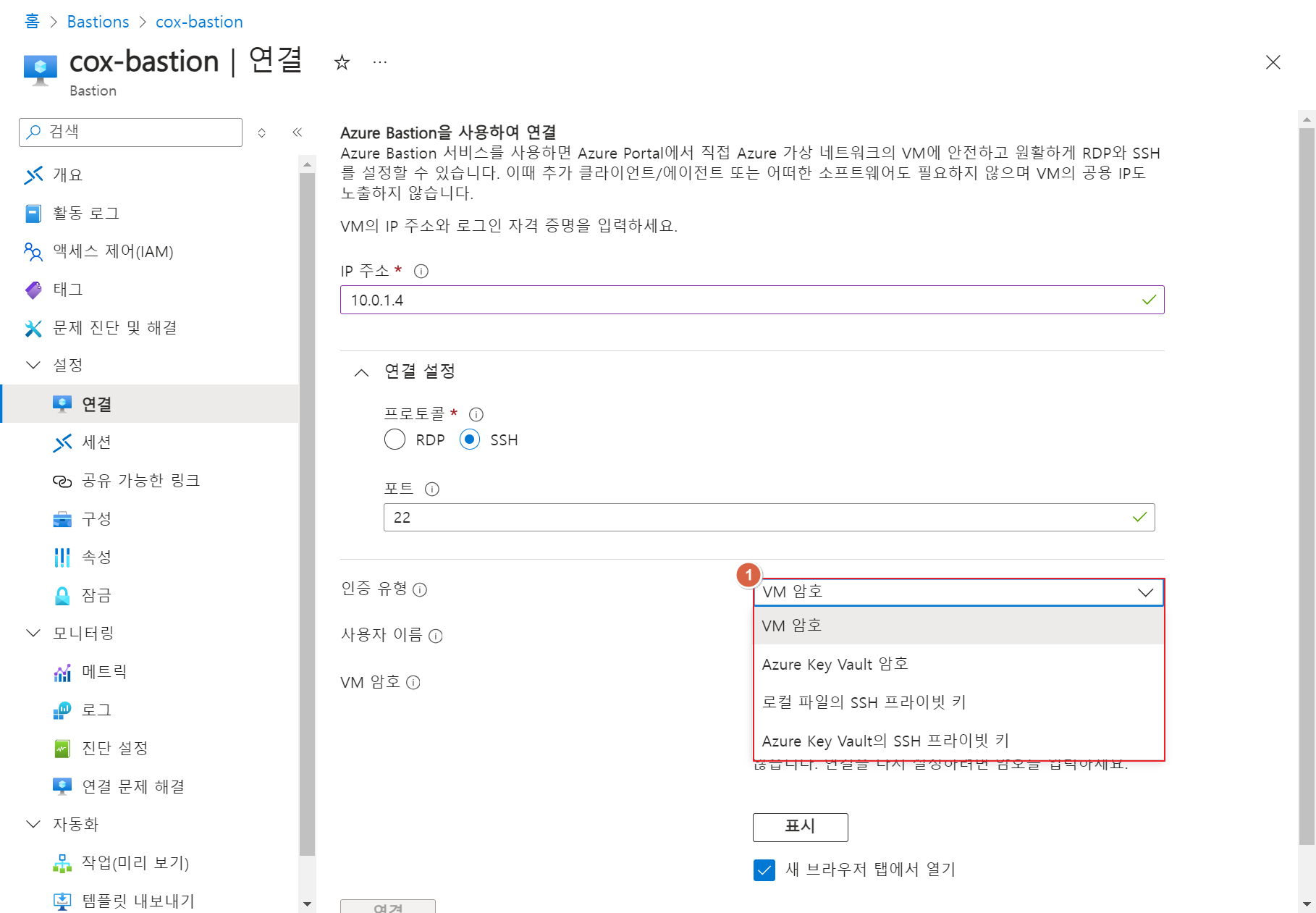The image size is (1316, 913).
Task: Select the 연결 sidebar item
Action: point(149,404)
